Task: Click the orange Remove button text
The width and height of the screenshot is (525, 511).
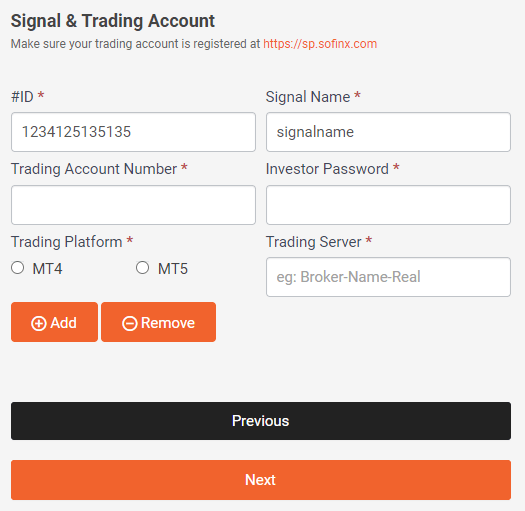Action: (168, 323)
